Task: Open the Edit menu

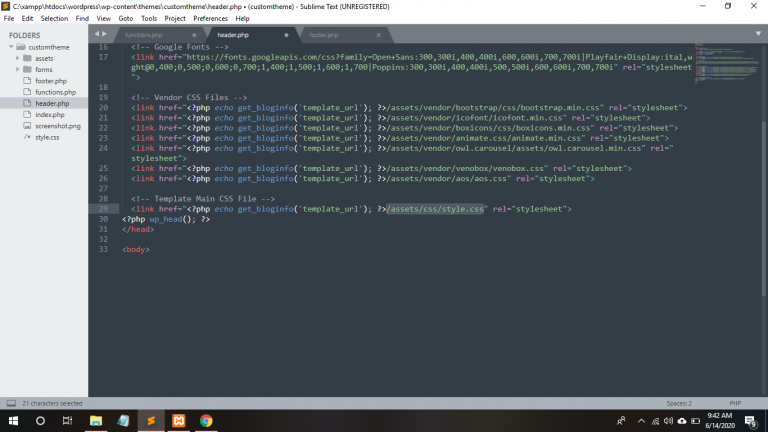Action: [x=27, y=19]
